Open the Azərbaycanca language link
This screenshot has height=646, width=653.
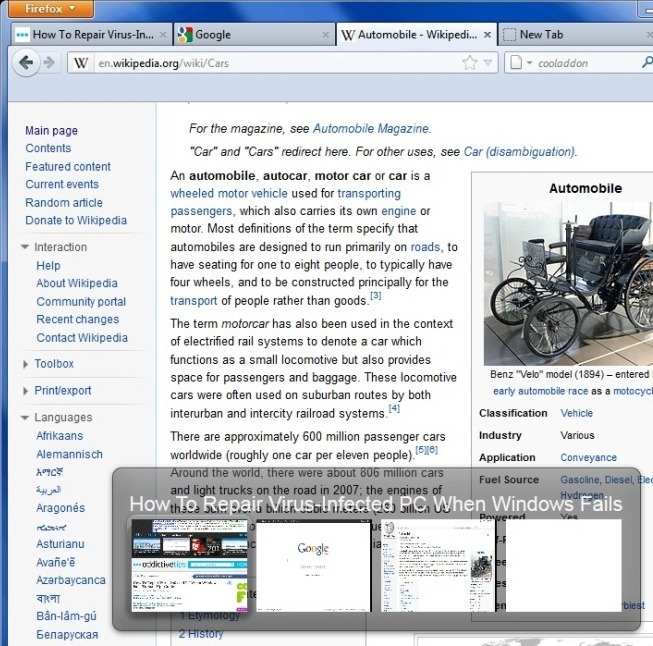point(70,580)
